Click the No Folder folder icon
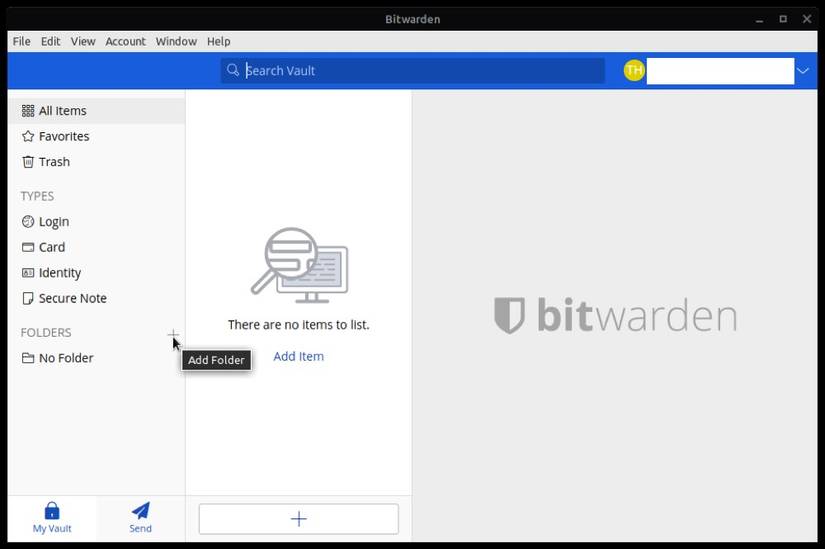This screenshot has width=825, height=549. 28,358
